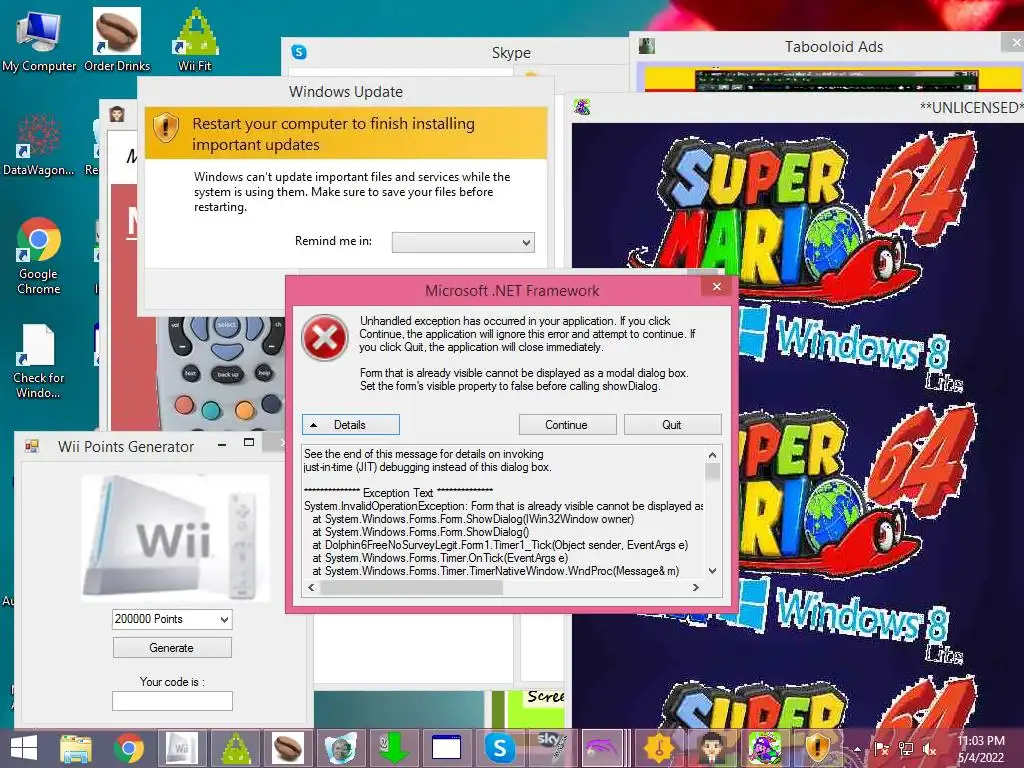
Task: Open Check for Windo... desktop file
Action: pos(39,361)
